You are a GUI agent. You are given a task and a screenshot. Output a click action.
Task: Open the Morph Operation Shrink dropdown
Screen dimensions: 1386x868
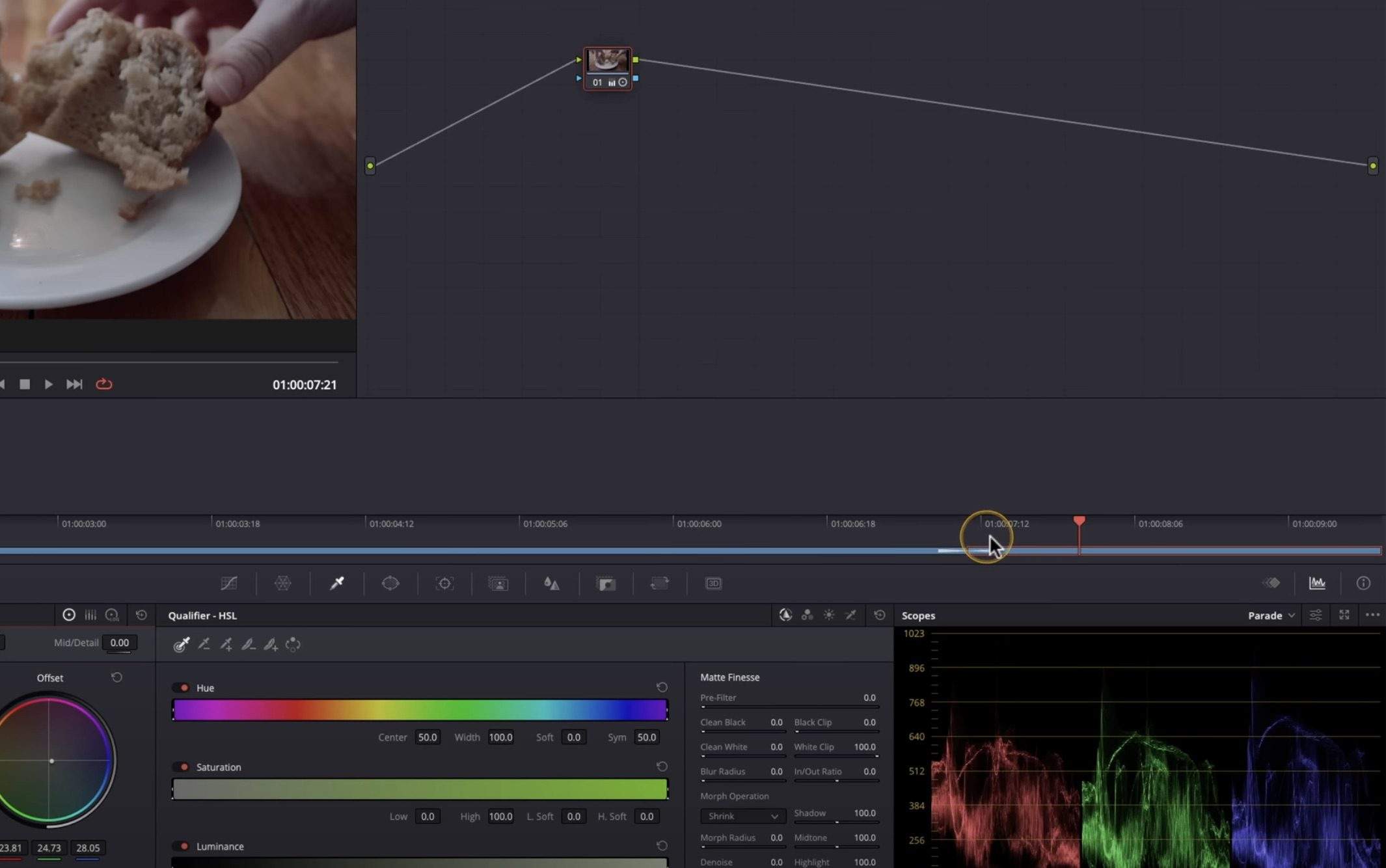point(743,816)
